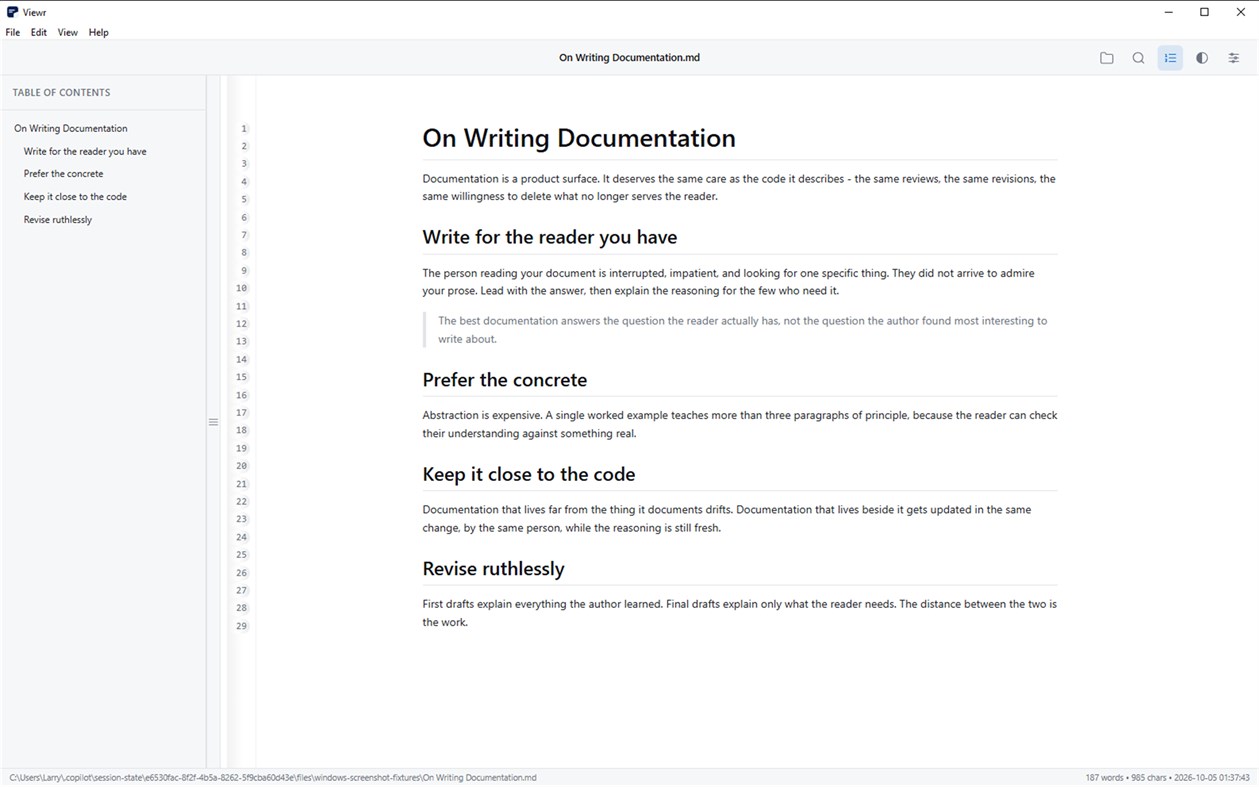Open the Help menu
Image resolution: width=1259 pixels, height=787 pixels.
coord(98,32)
